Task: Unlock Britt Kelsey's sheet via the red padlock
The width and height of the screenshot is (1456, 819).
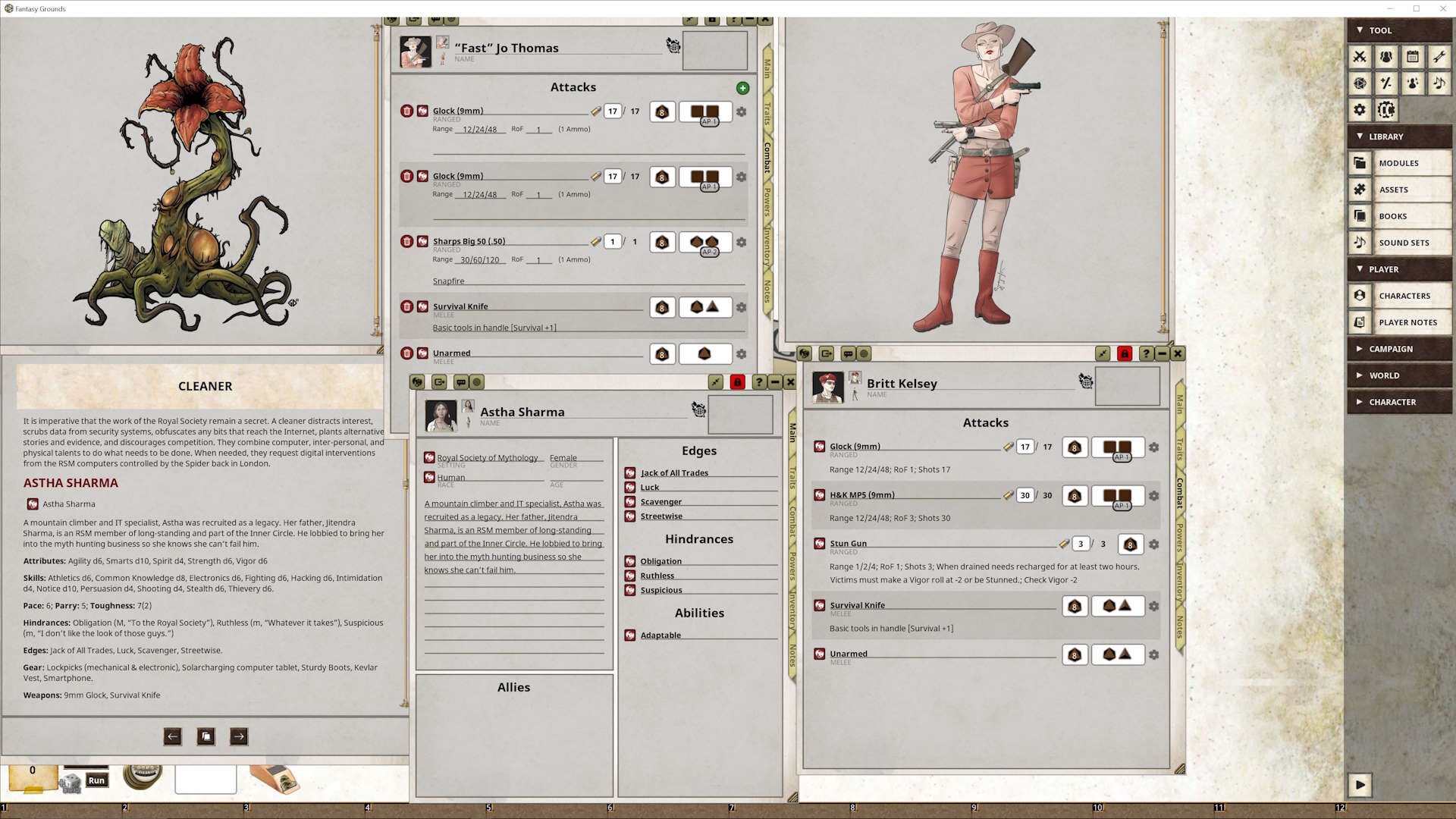Action: tap(1123, 353)
